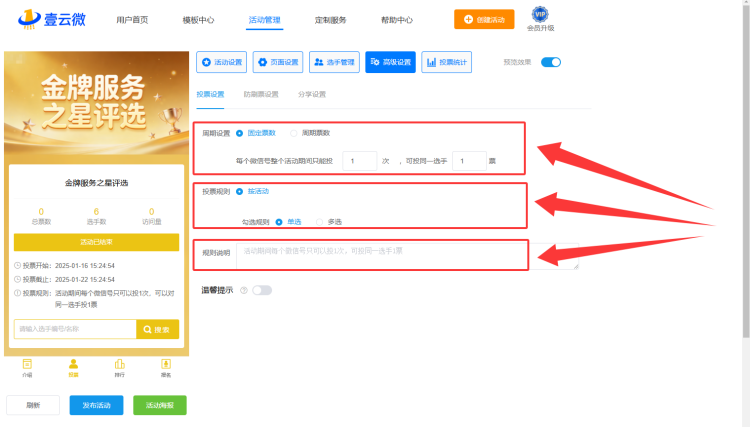Click the 壹云微 logo
Viewport: 750px width, 427px height.
[52, 19]
